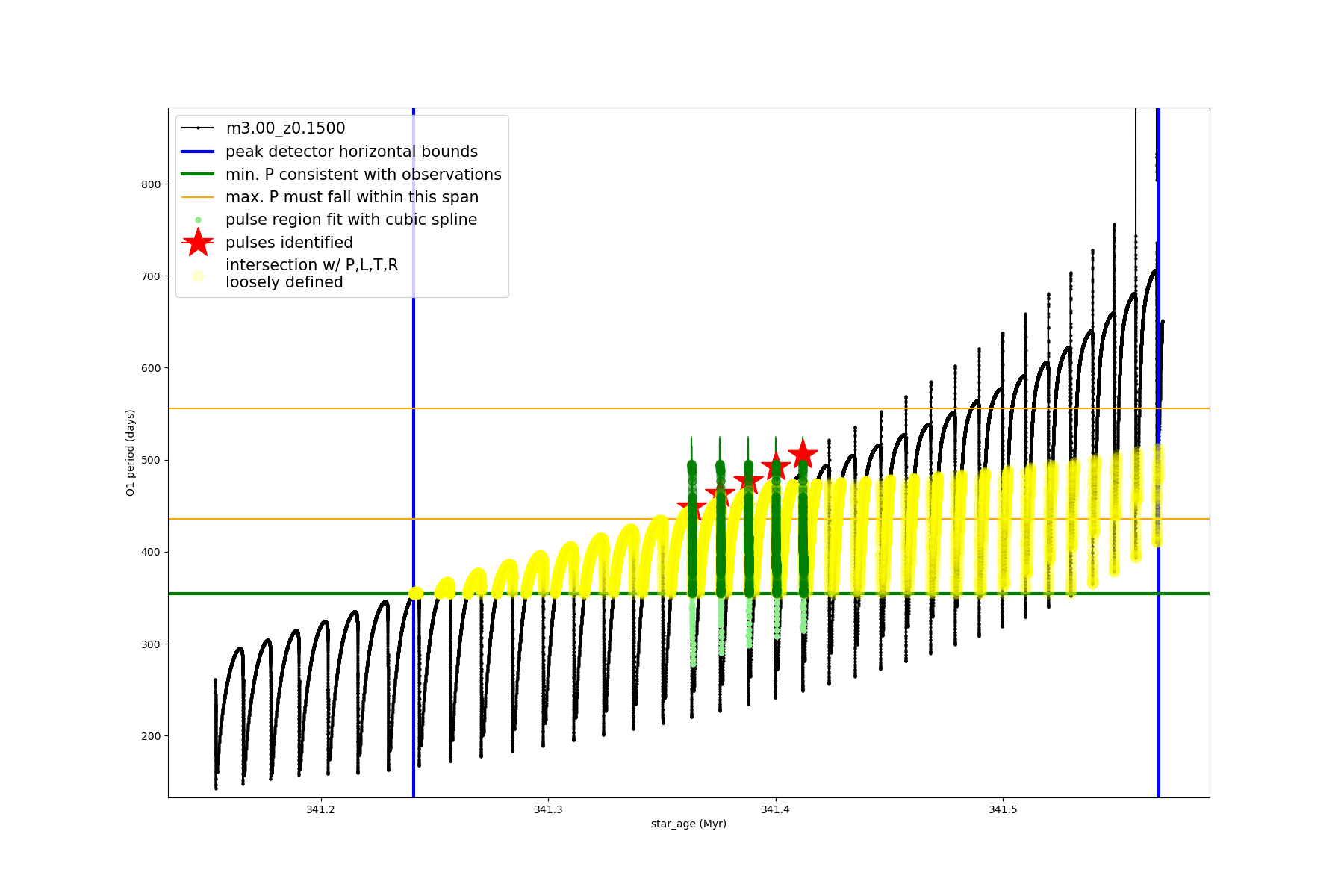The image size is (1344, 896).
Task: Click the blue line swatch in the legend
Action: [x=198, y=152]
